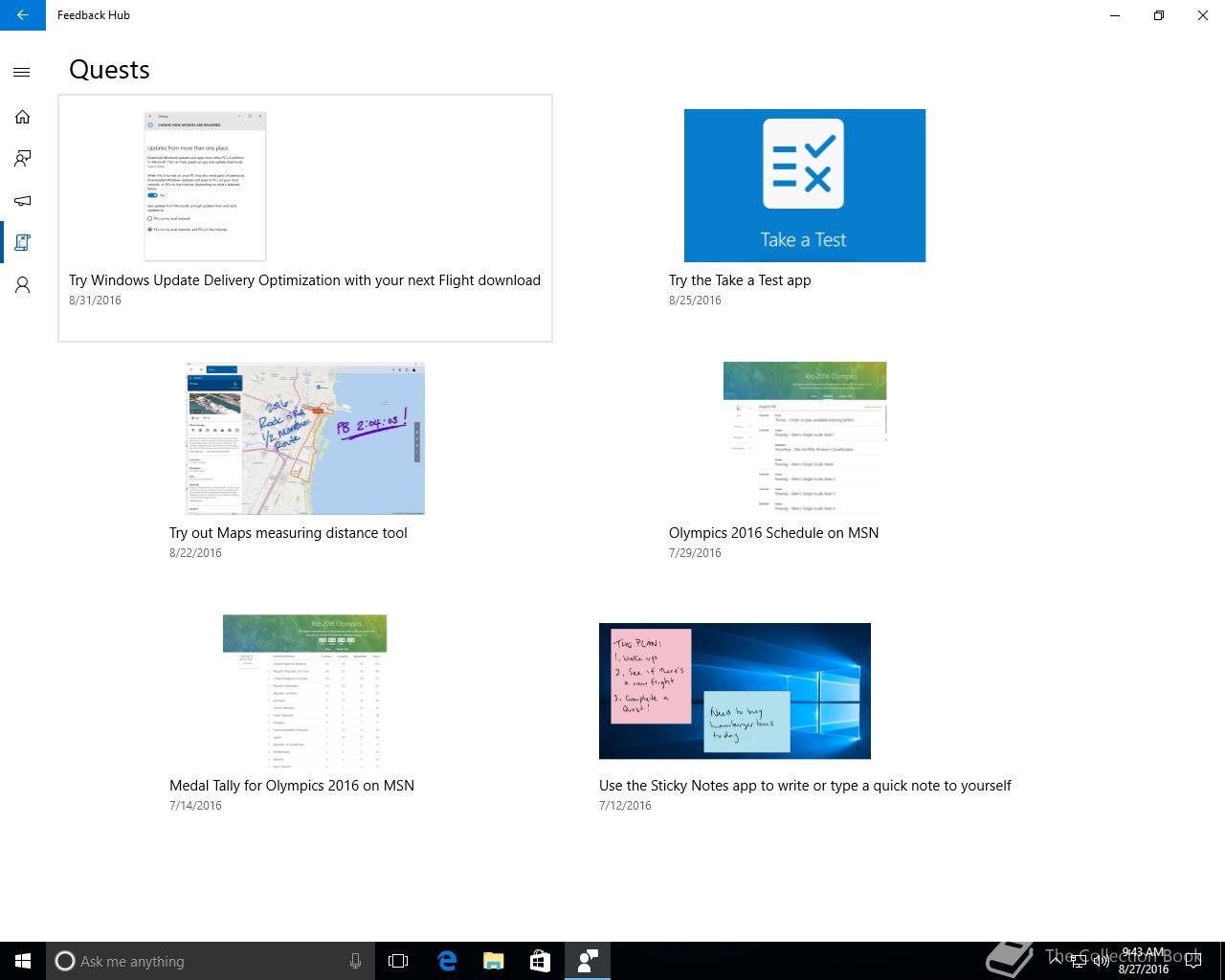1225x980 pixels.
Task: Open the Windows Update Delivery Optimization thumbnail
Action: point(205,186)
